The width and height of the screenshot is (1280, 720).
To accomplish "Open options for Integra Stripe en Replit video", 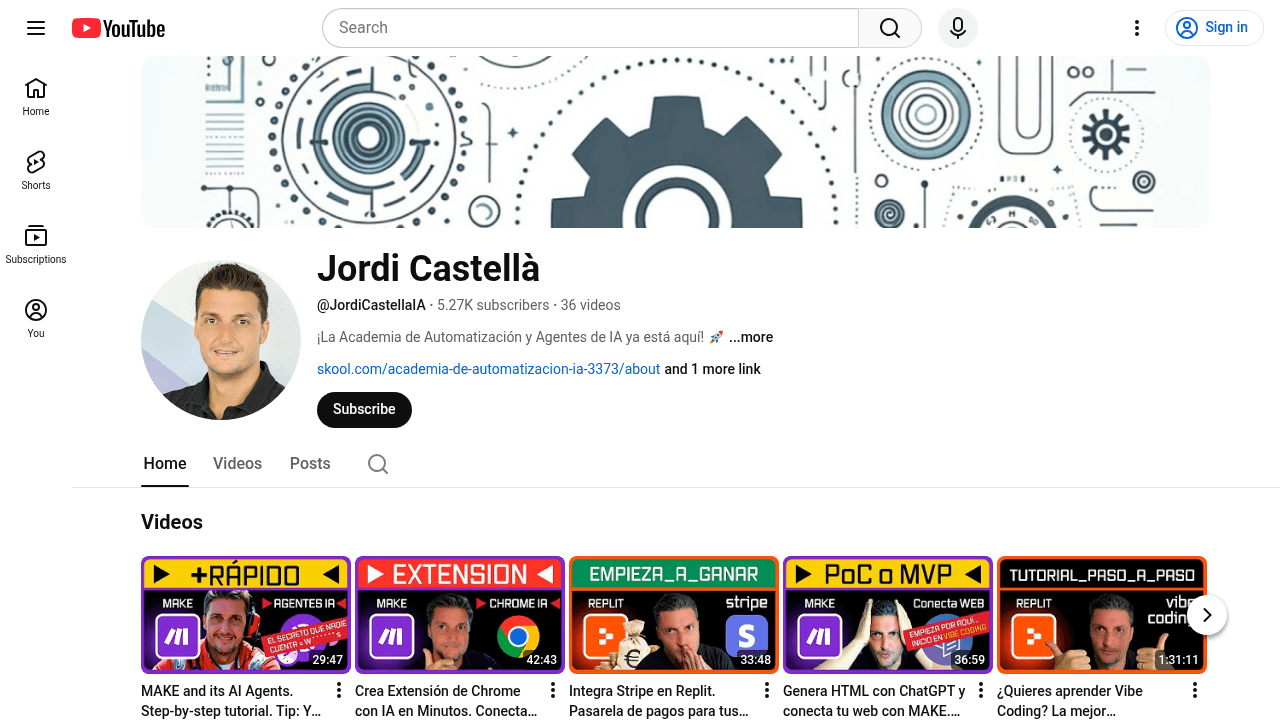I will pos(767,691).
